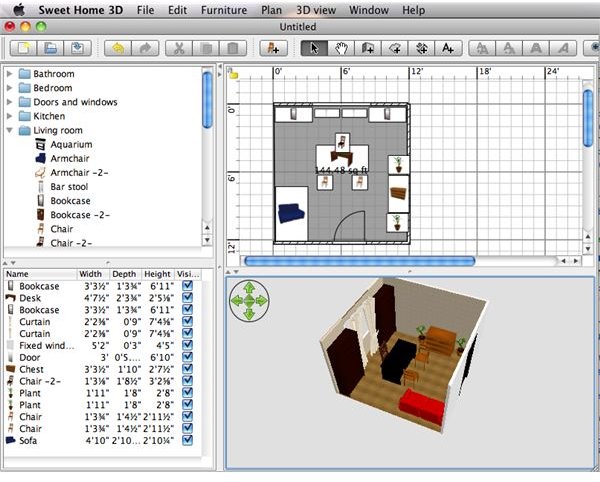Click the plan horizontal scrollbar thumb

359,261
